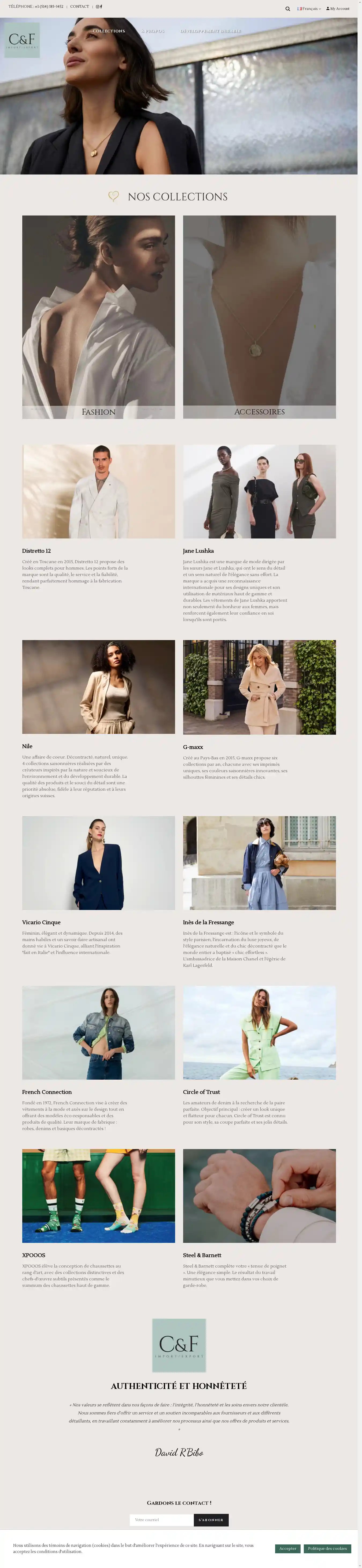Screen dimensions: 362x1568
Task: Open My Account user icon
Action: click(338, 9)
